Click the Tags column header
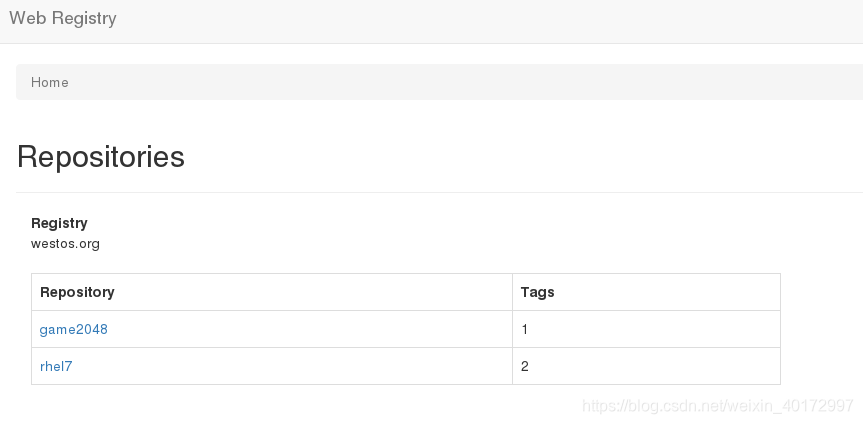Image resolution: width=863 pixels, height=424 pixels. coord(537,292)
